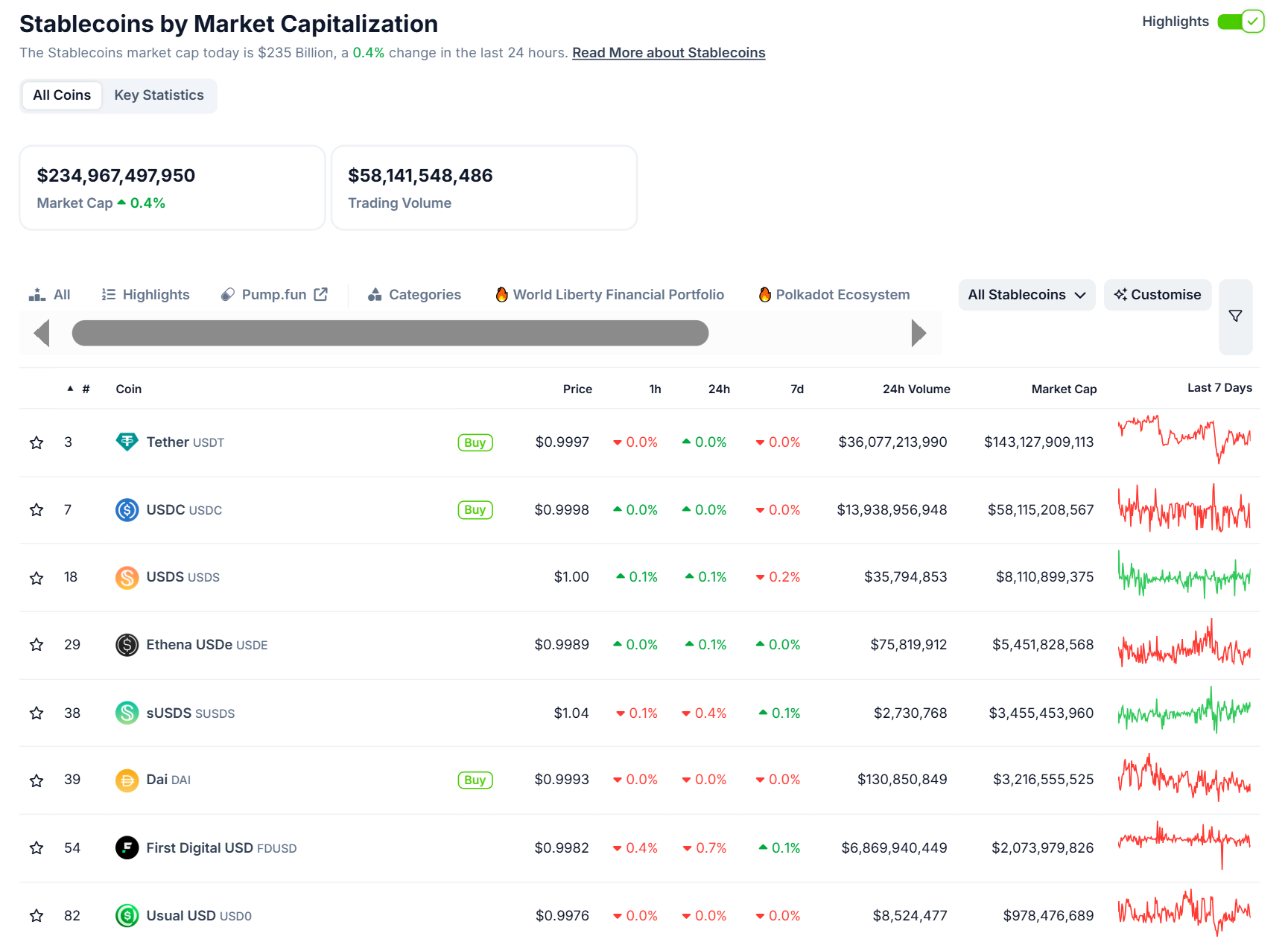Switch to the All Coins tab
This screenshot has width=1288, height=945.
[62, 95]
